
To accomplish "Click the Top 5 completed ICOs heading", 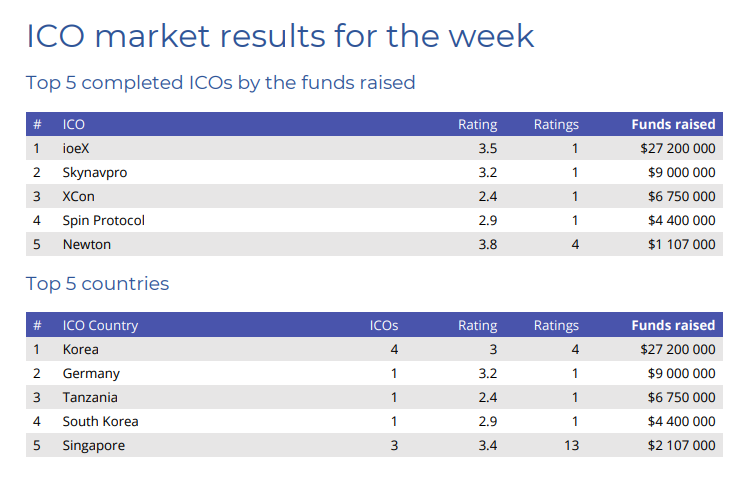I will [x=221, y=82].
